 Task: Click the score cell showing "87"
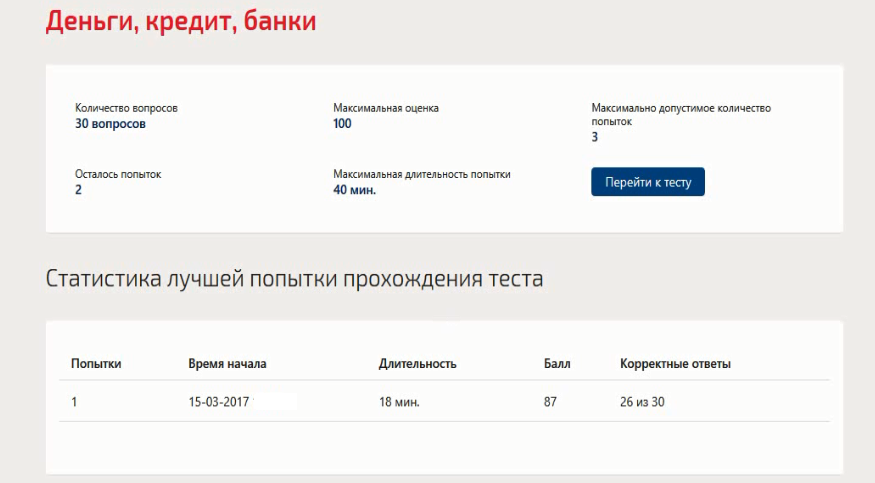click(550, 402)
